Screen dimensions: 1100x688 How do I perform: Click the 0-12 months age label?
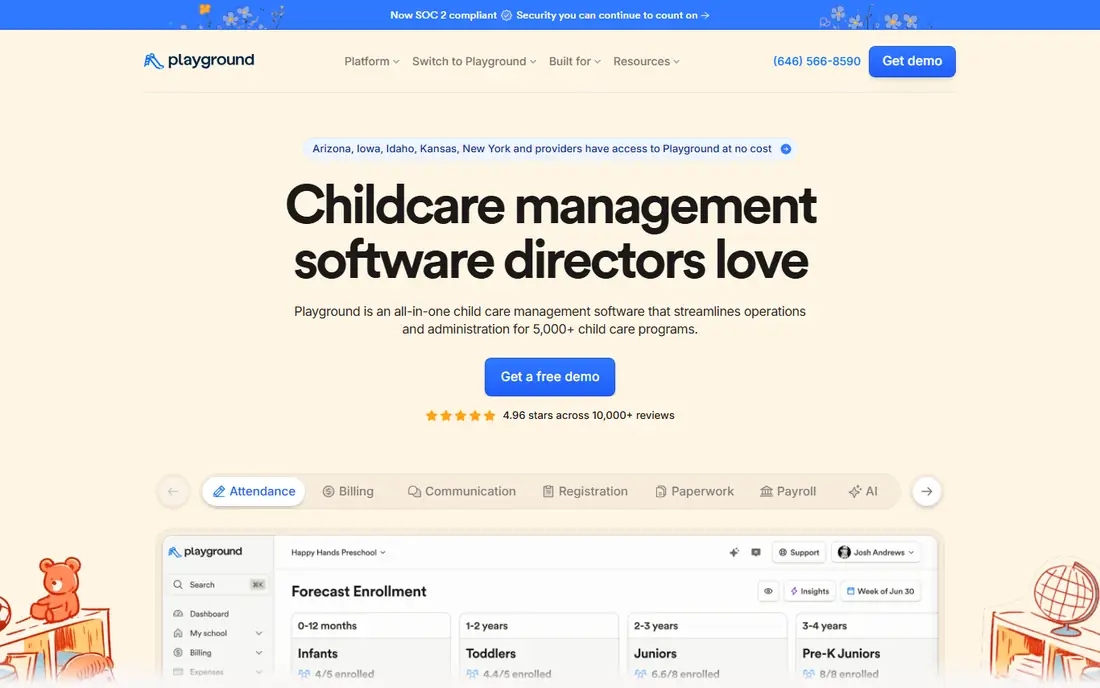(327, 626)
